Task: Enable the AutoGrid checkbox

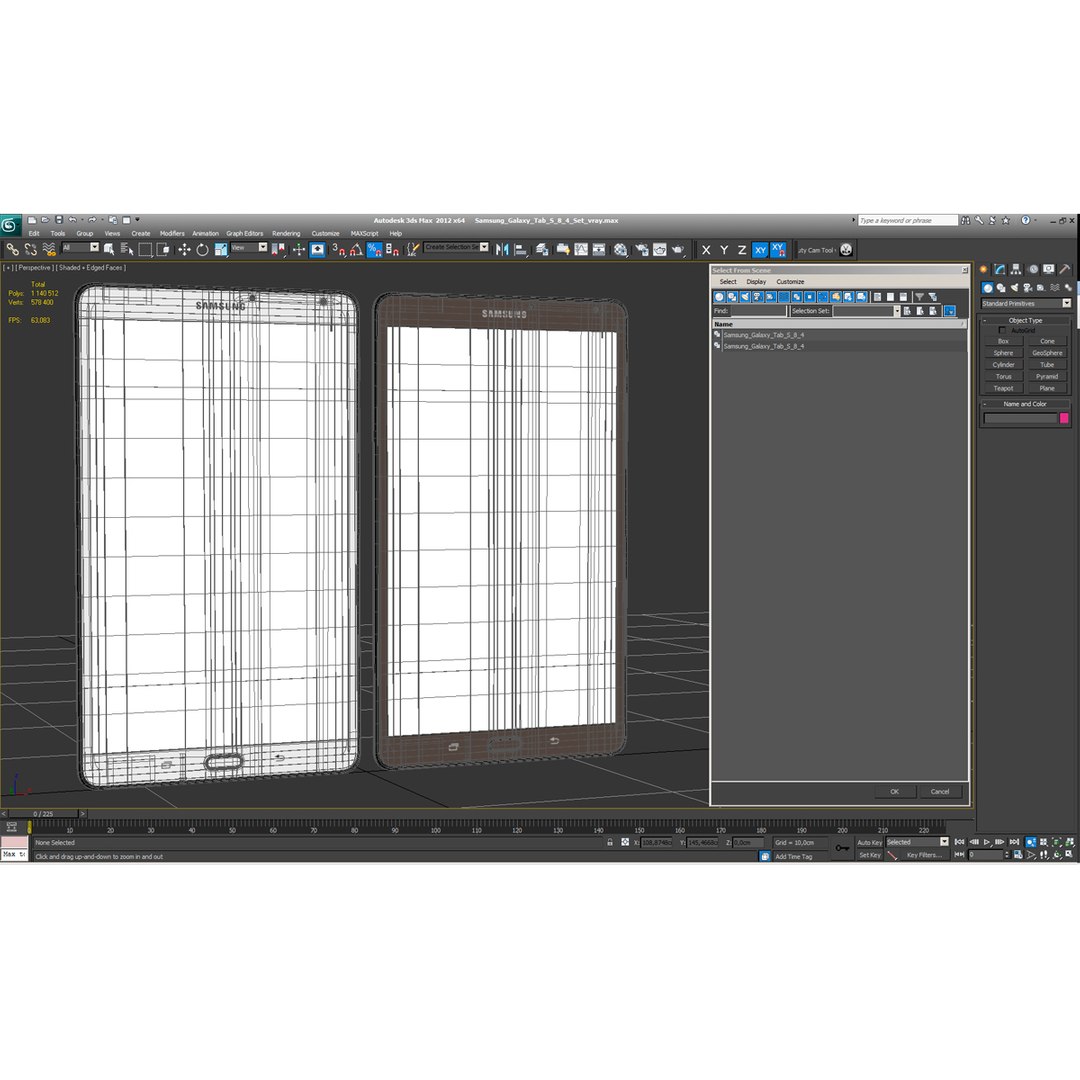Action: [x=1002, y=331]
